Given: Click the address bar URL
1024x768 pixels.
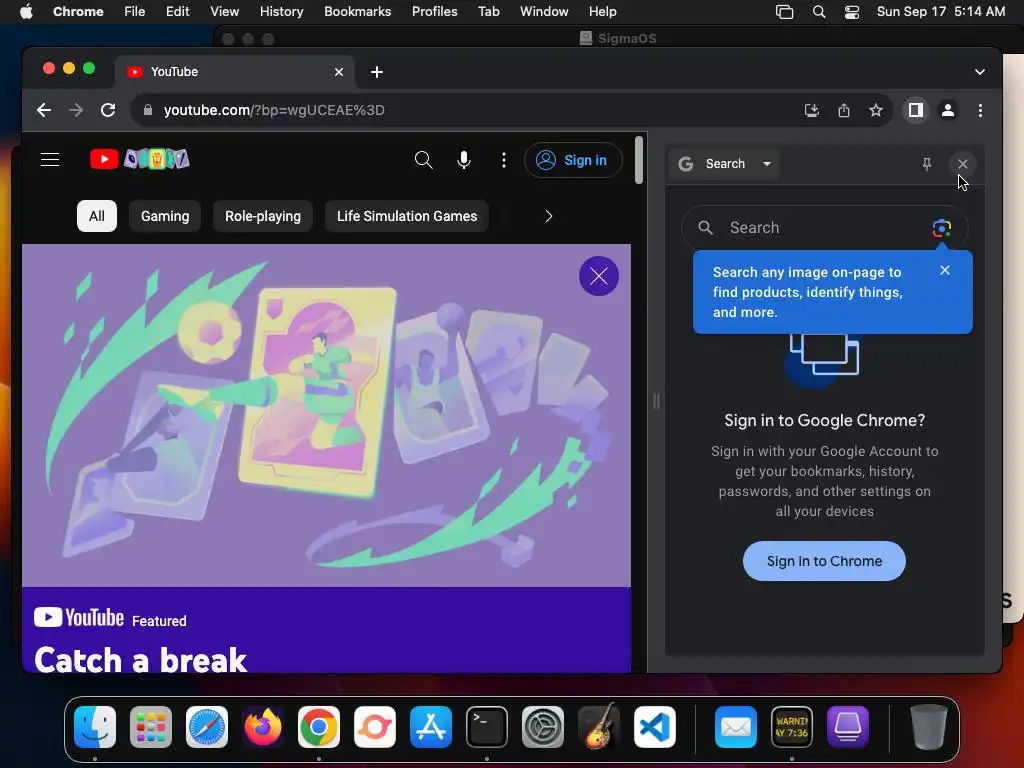Looking at the screenshot, I should click(x=274, y=110).
